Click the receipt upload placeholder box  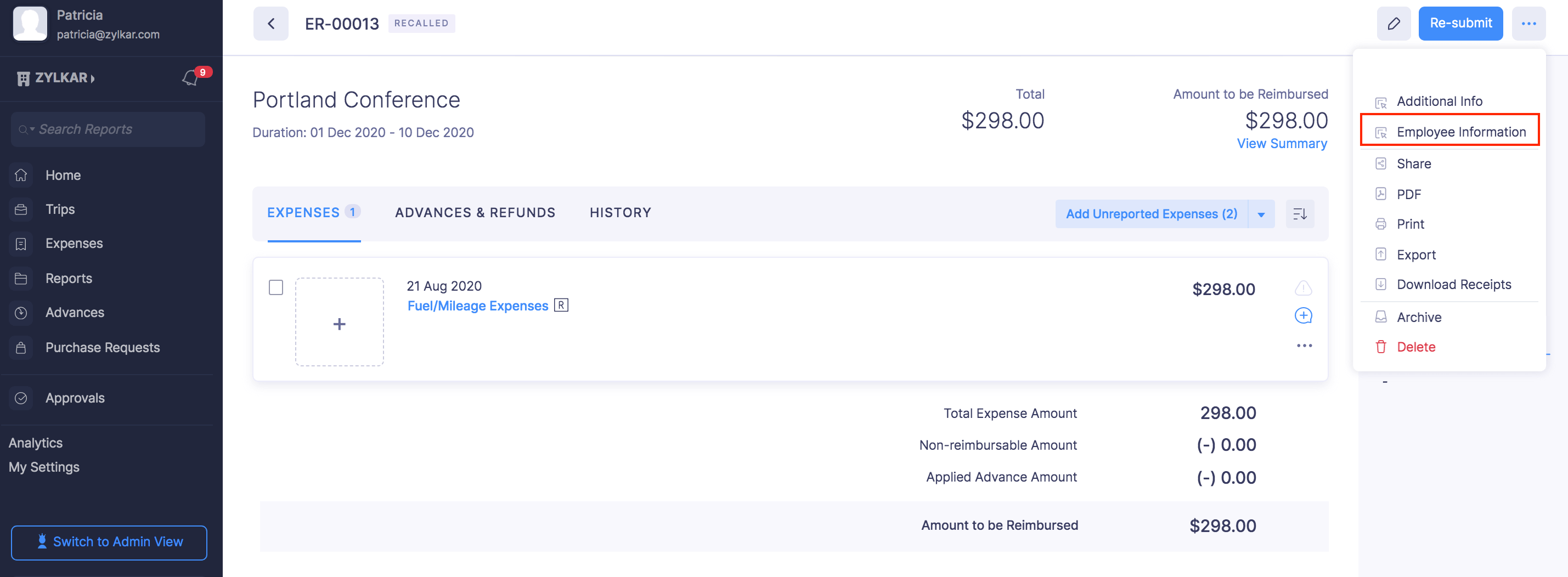coord(340,323)
